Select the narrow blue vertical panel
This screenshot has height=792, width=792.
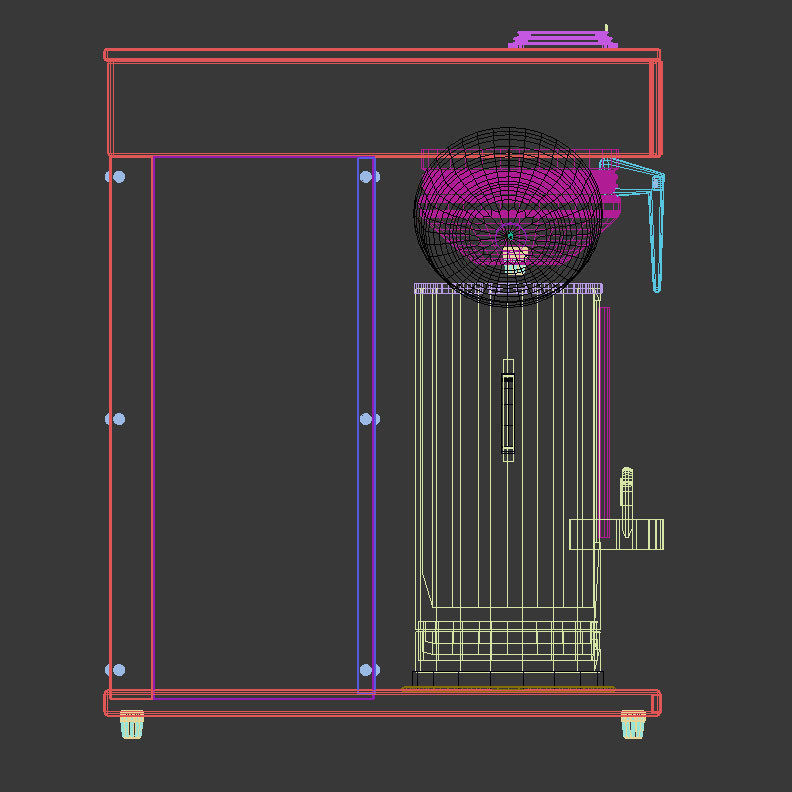366,425
